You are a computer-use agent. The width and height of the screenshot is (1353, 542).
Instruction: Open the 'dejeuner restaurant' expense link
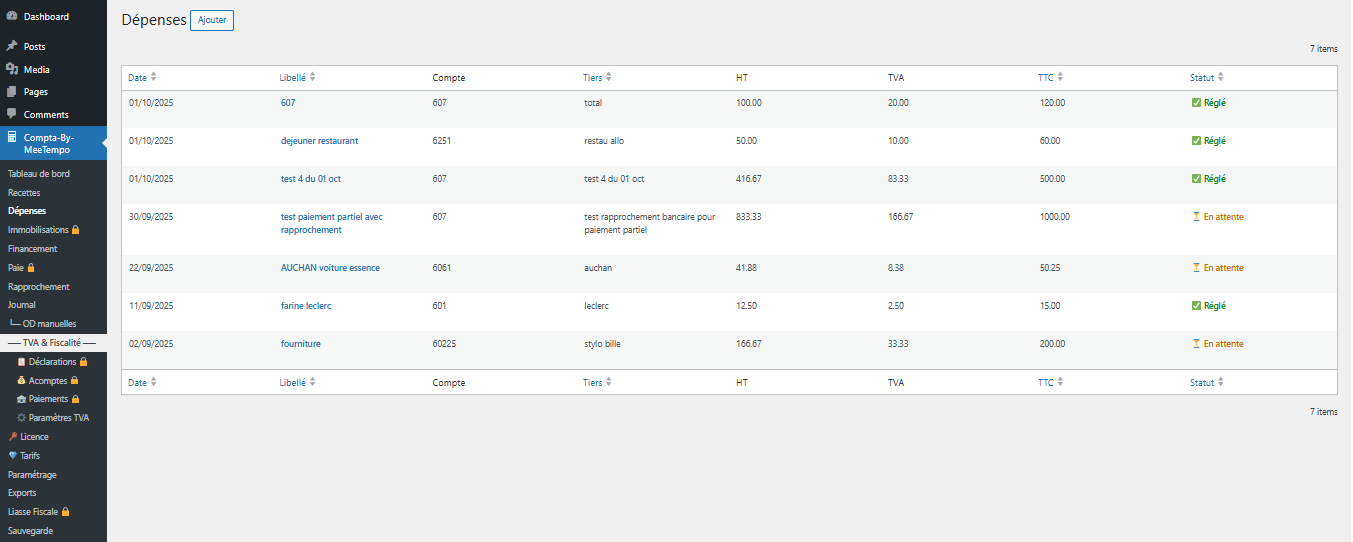[x=319, y=141]
